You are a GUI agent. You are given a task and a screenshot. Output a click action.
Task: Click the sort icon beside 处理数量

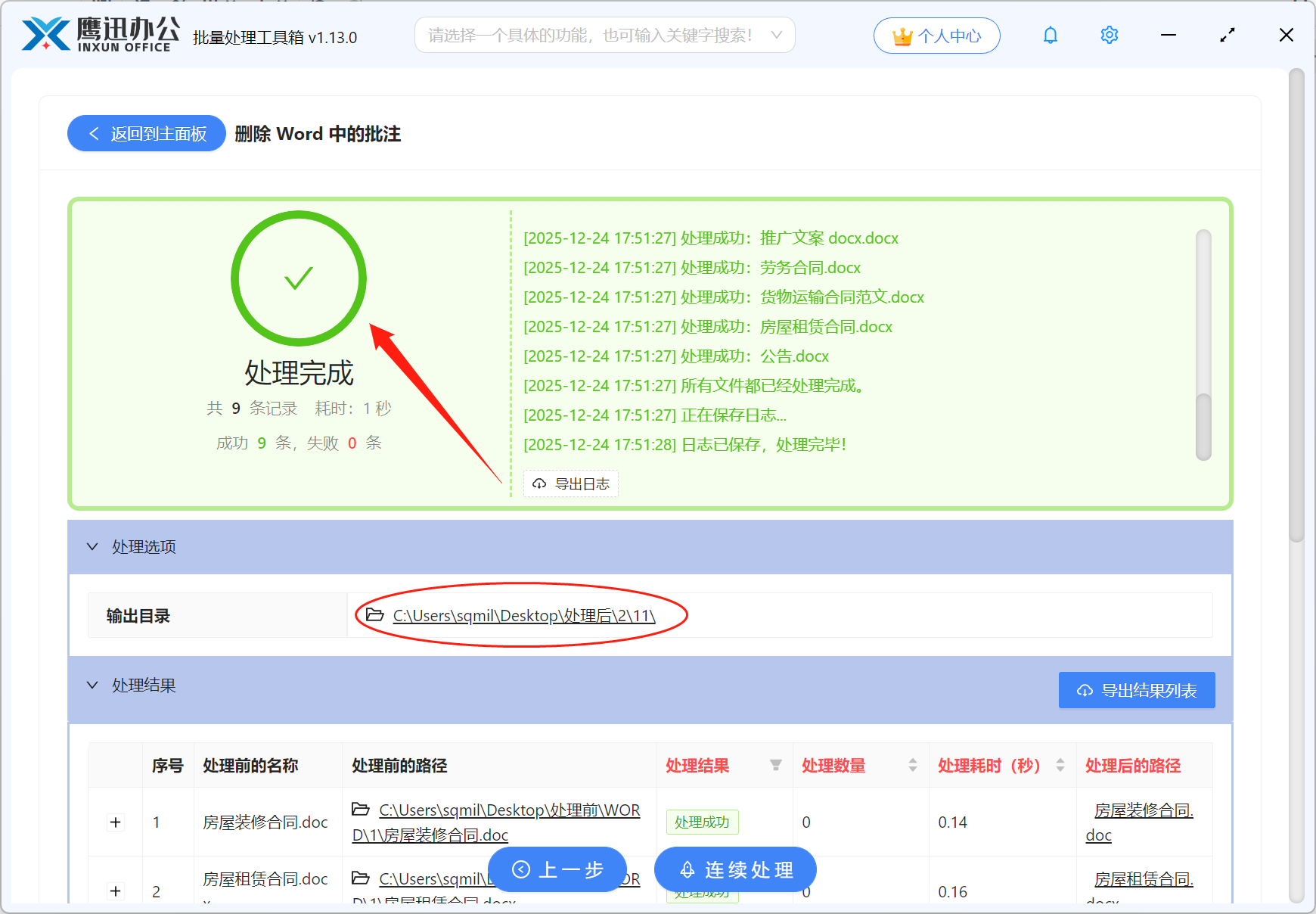pos(911,766)
